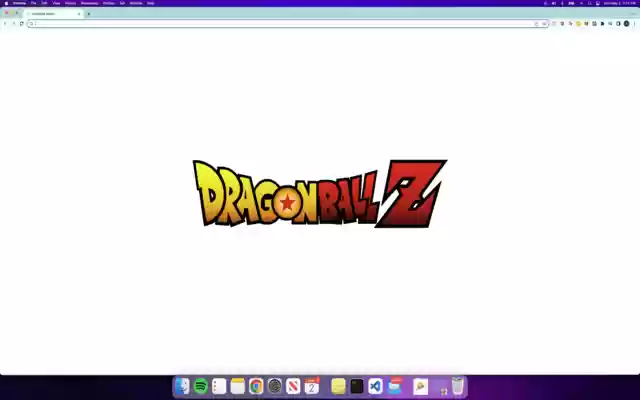The image size is (640, 400).
Task: Open the View menu
Action: point(56,3)
